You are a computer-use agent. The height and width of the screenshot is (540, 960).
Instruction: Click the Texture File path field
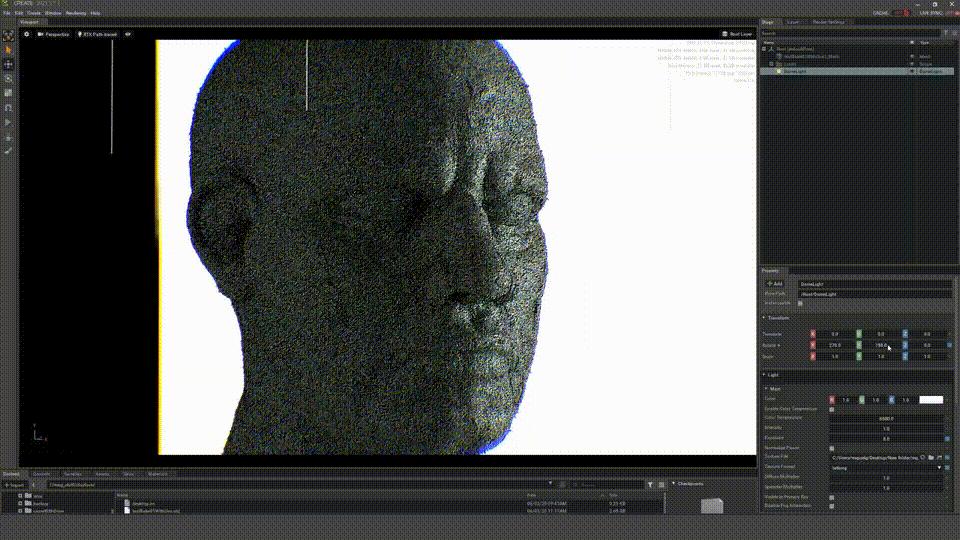point(874,457)
